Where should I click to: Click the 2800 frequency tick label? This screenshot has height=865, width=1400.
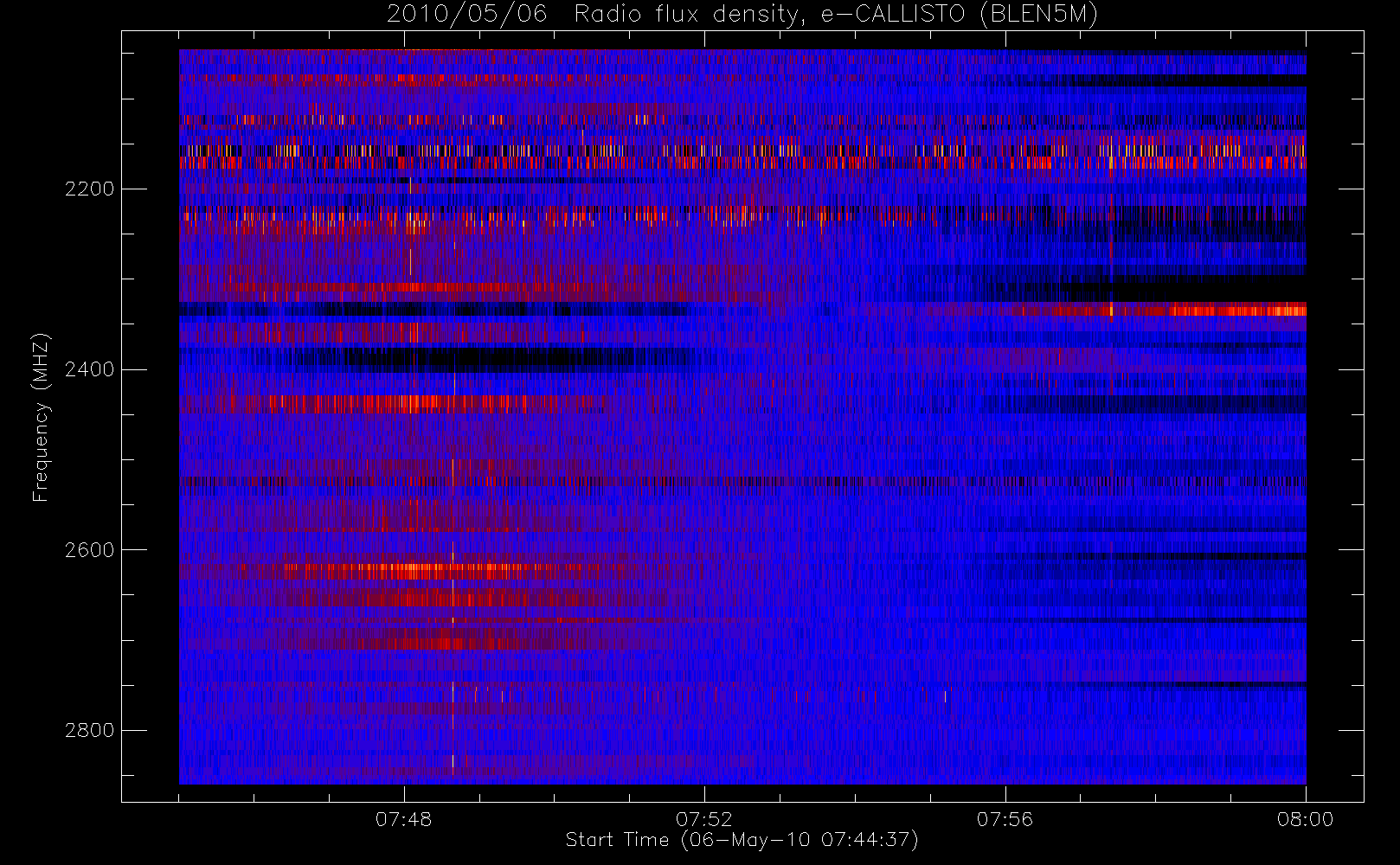(x=89, y=730)
